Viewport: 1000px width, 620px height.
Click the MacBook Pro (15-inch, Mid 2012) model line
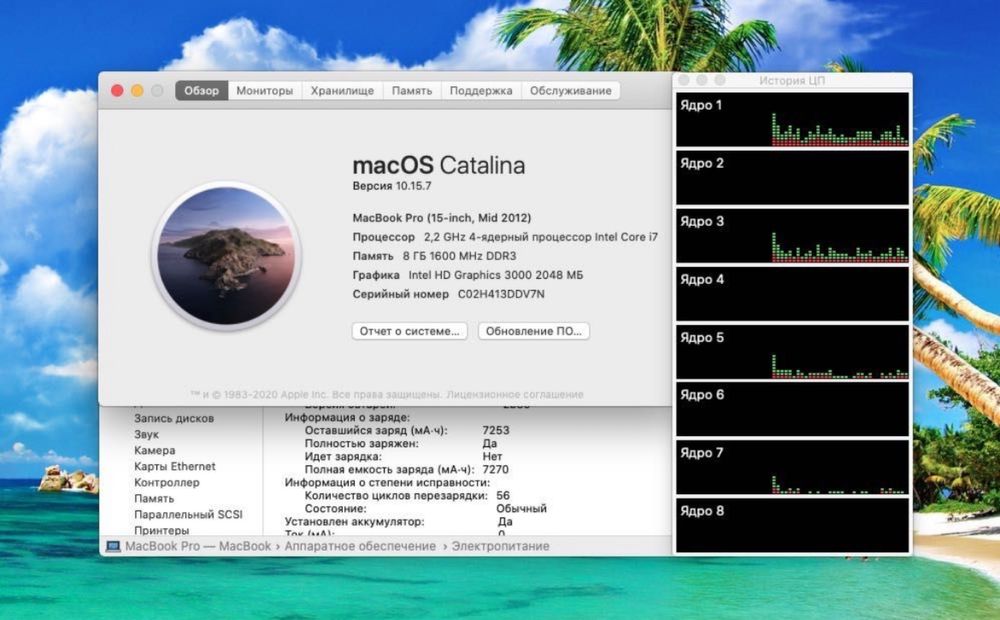(442, 218)
